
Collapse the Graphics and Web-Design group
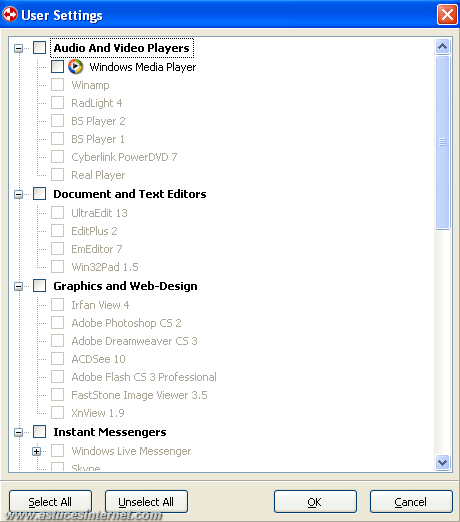click(19, 286)
